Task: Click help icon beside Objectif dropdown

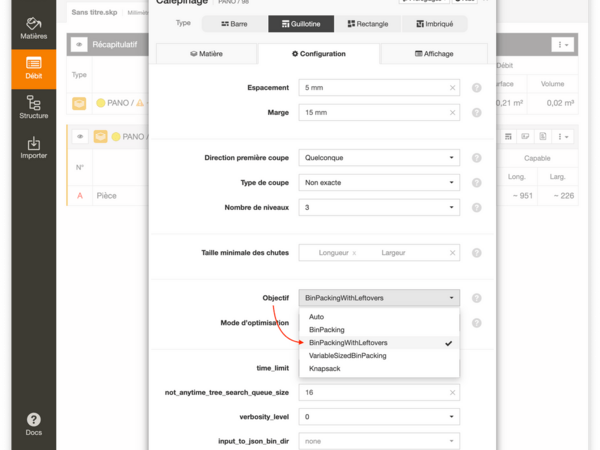Action: tap(477, 298)
